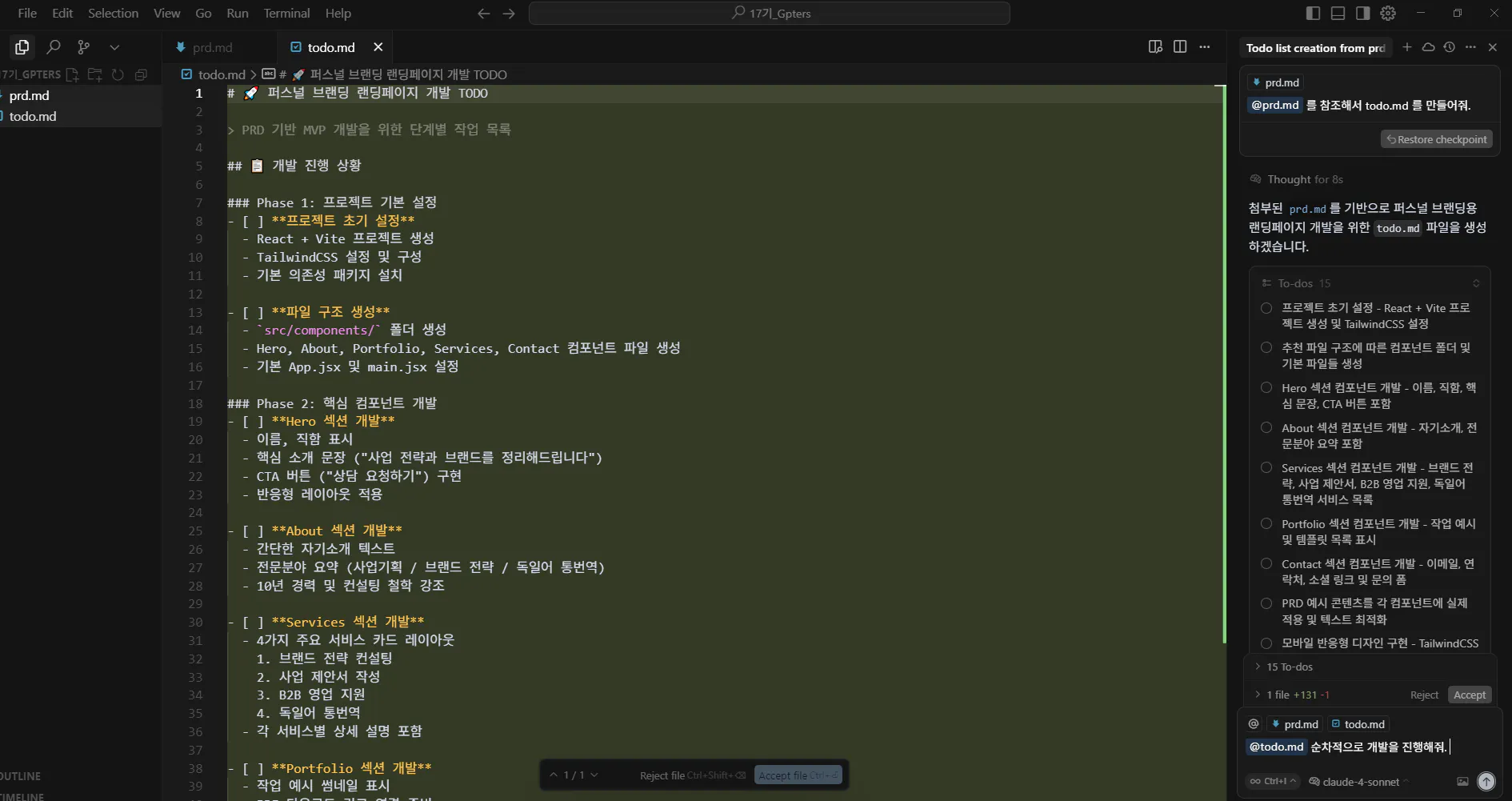Toggle the primary sidebar layout icon
This screenshot has width=1512, height=801.
pos(1313,14)
